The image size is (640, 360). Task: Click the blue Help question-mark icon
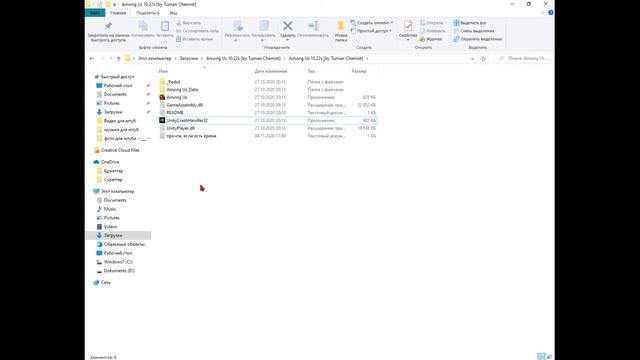tap(551, 13)
